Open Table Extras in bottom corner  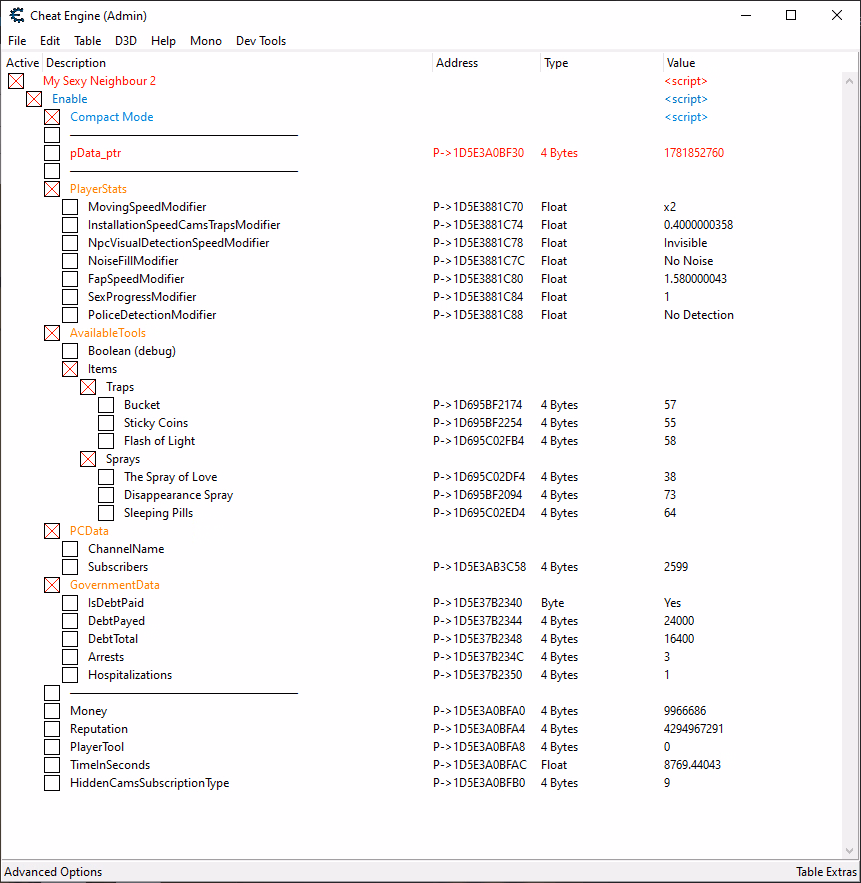pyautogui.click(x=824, y=872)
